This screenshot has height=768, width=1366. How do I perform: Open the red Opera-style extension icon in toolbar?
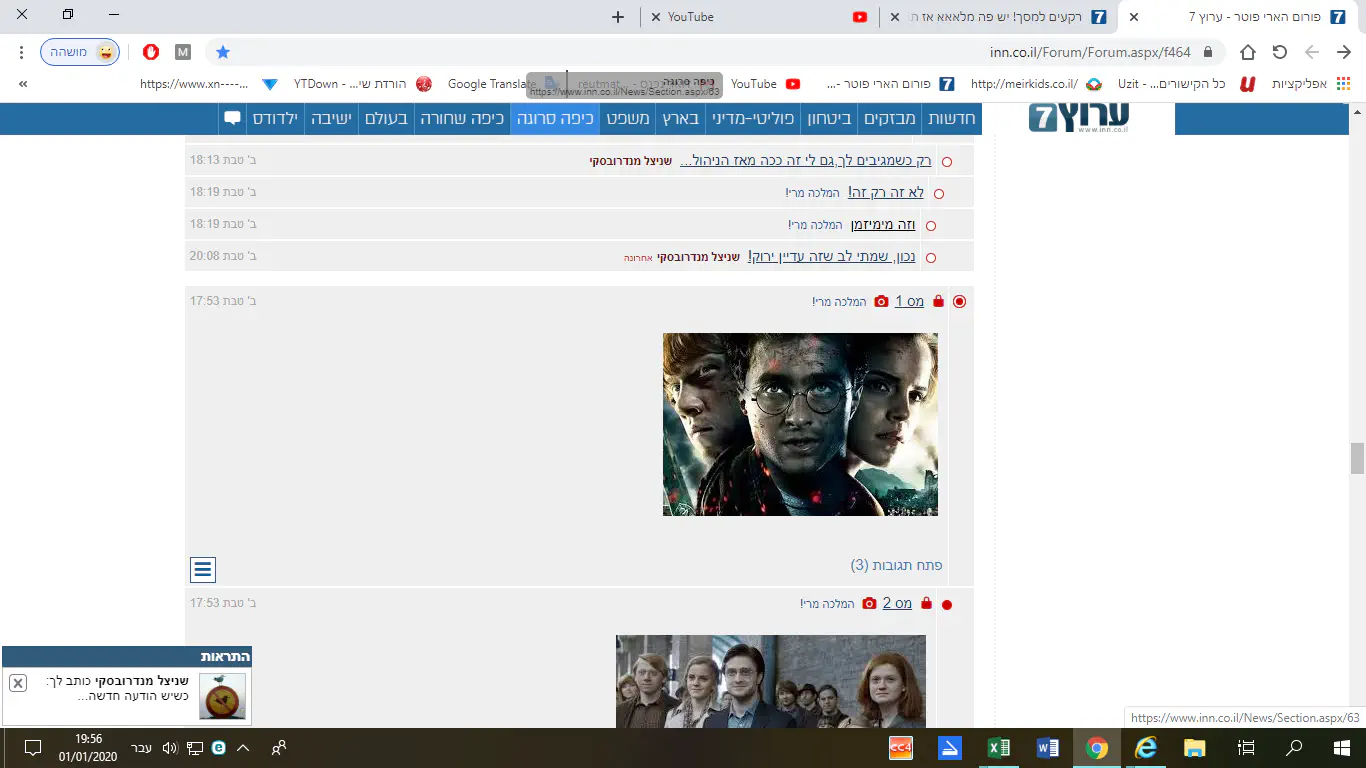pos(151,52)
